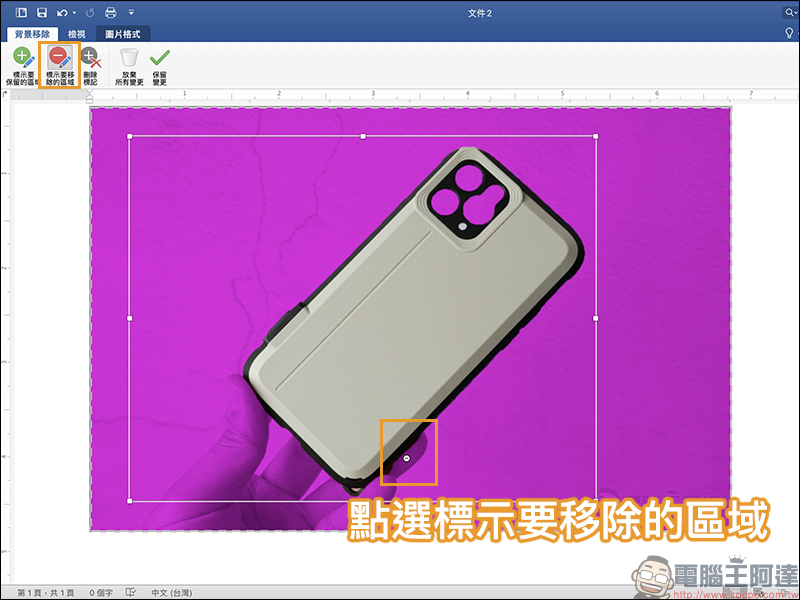Image resolution: width=800 pixels, height=600 pixels.
Task: Open the 圖片格式 ribbon tab
Action: (122, 34)
